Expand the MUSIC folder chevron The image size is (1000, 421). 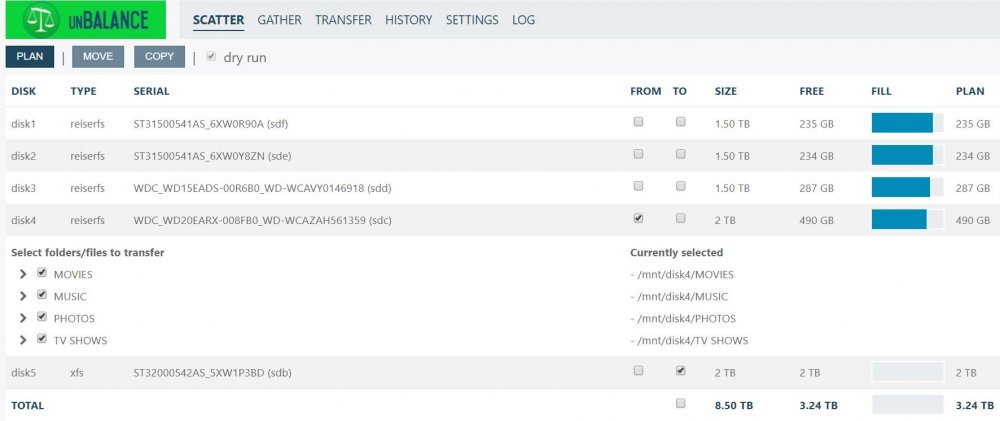[x=23, y=296]
